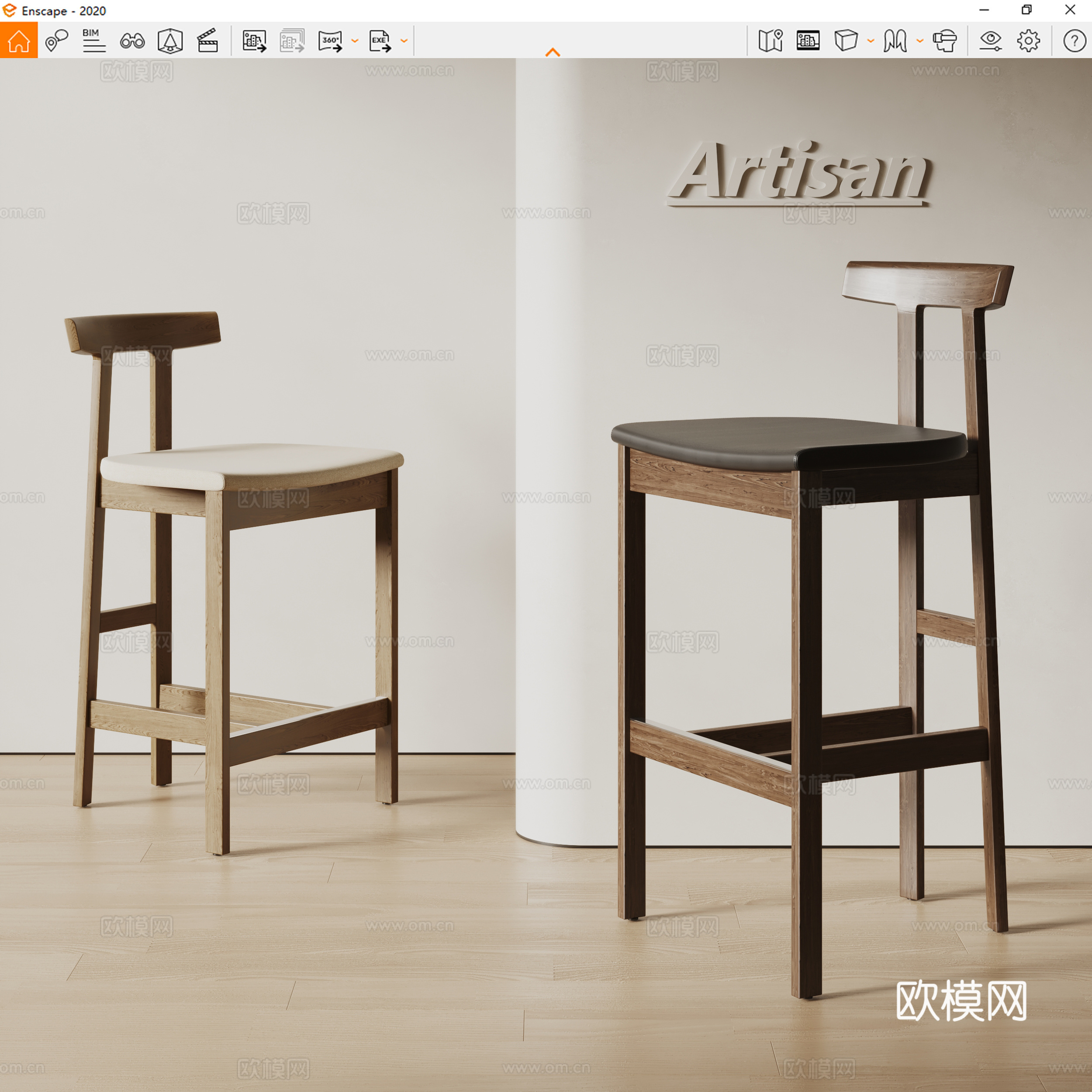Select the Favorite Views pin icon
This screenshot has width=1092, height=1092.
[56, 41]
